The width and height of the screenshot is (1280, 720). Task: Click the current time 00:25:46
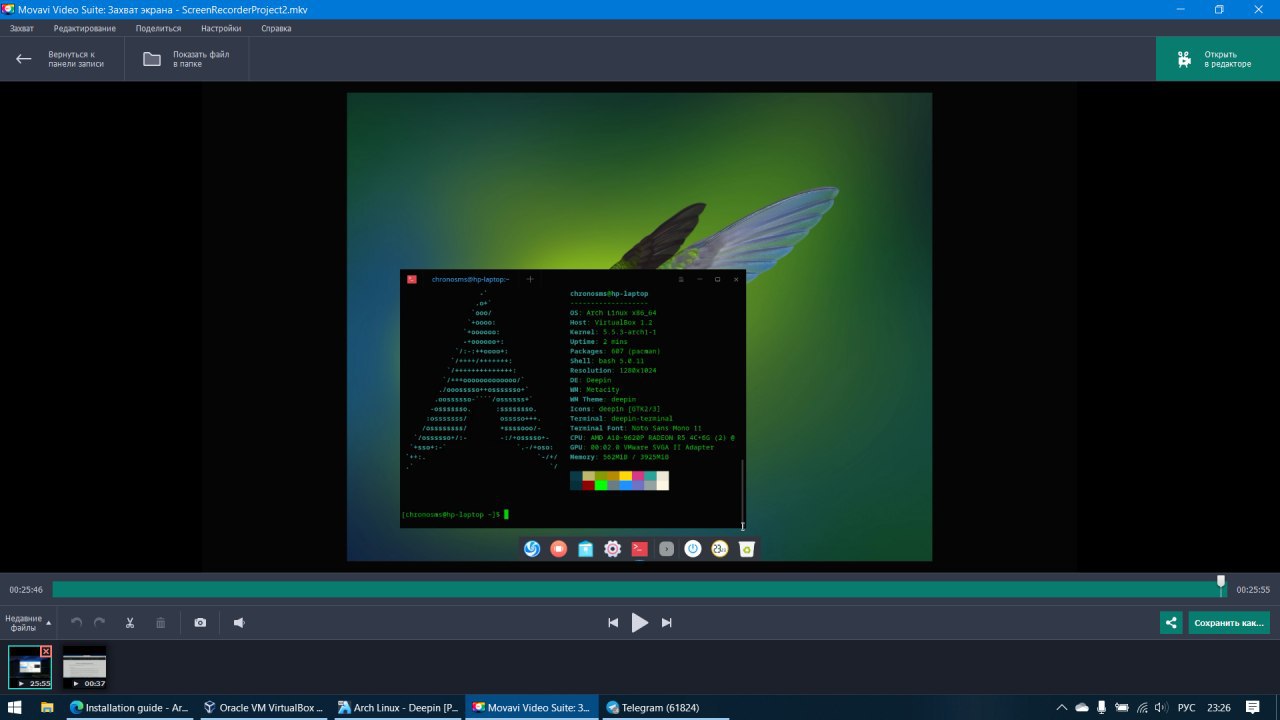pos(27,590)
